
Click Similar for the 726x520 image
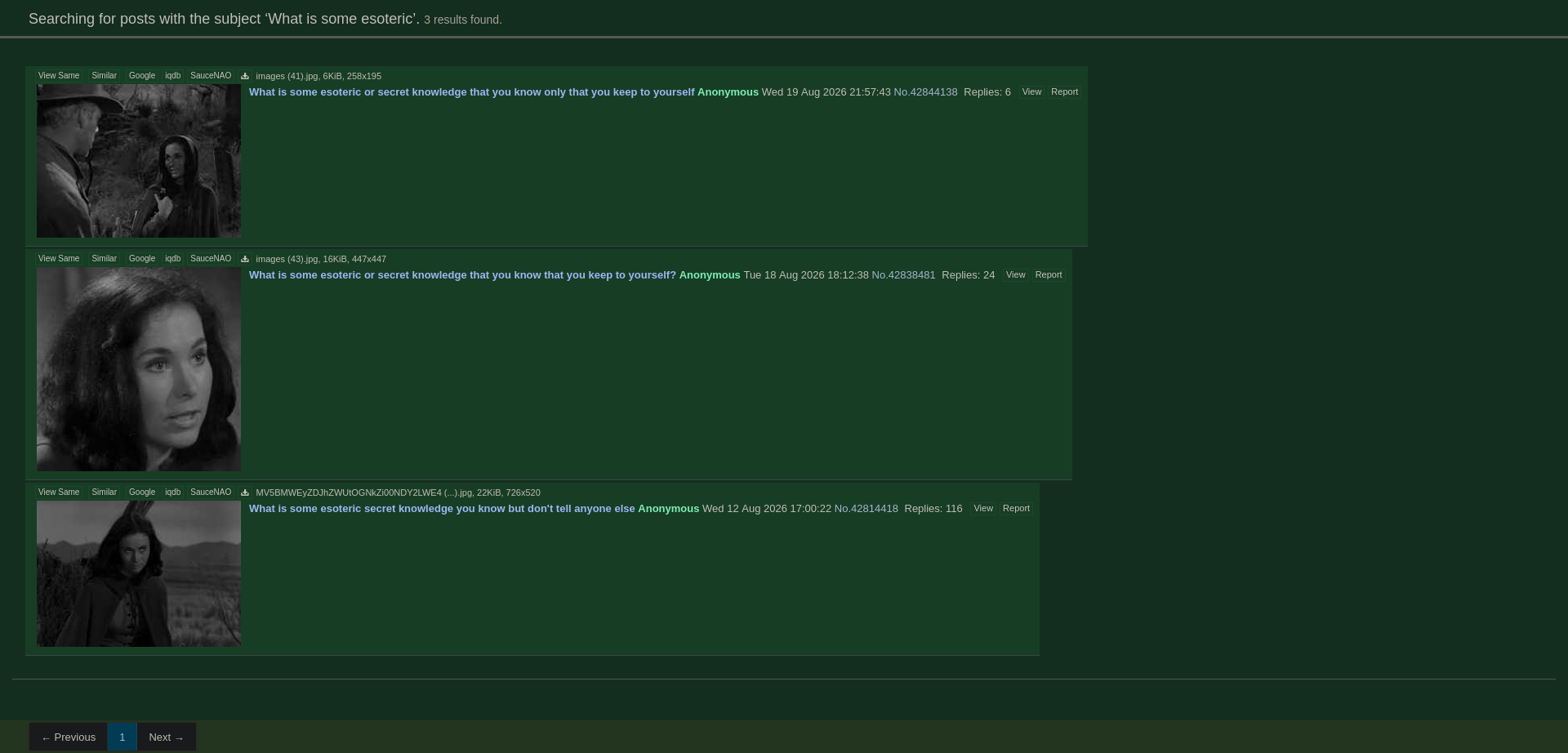[104, 492]
